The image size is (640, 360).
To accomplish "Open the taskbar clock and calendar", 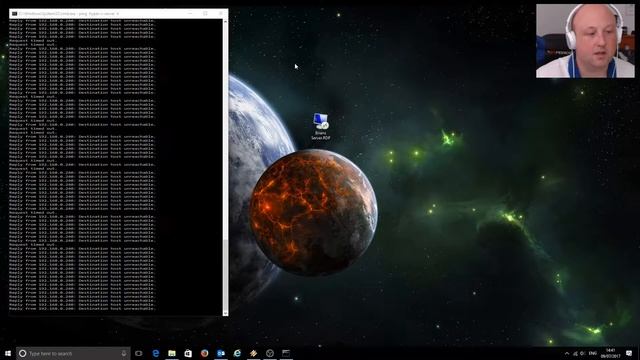I will coord(611,353).
